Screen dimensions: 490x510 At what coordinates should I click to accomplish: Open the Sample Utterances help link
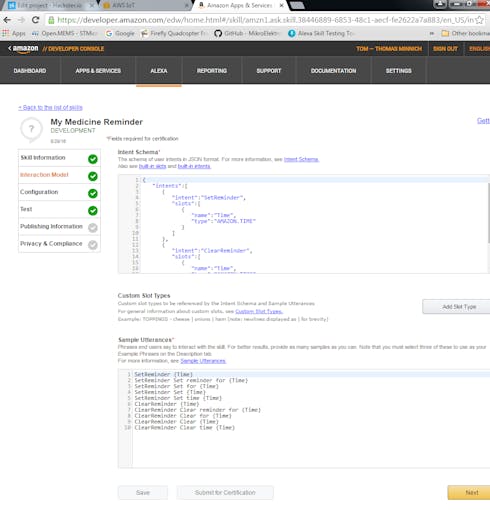(203, 361)
